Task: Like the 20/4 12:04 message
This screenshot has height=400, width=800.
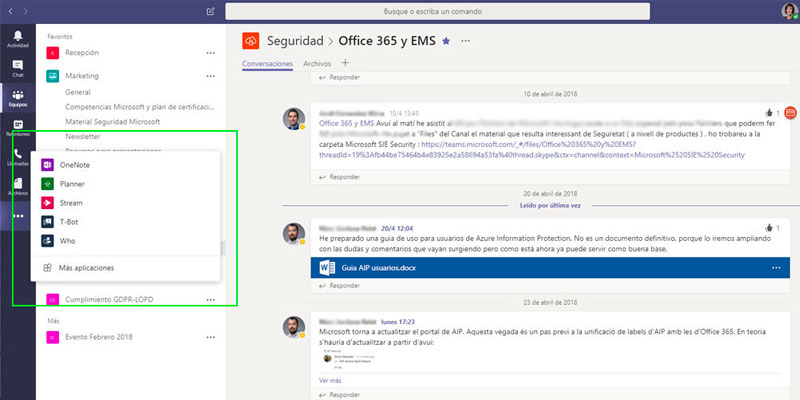Action: pyautogui.click(x=769, y=228)
